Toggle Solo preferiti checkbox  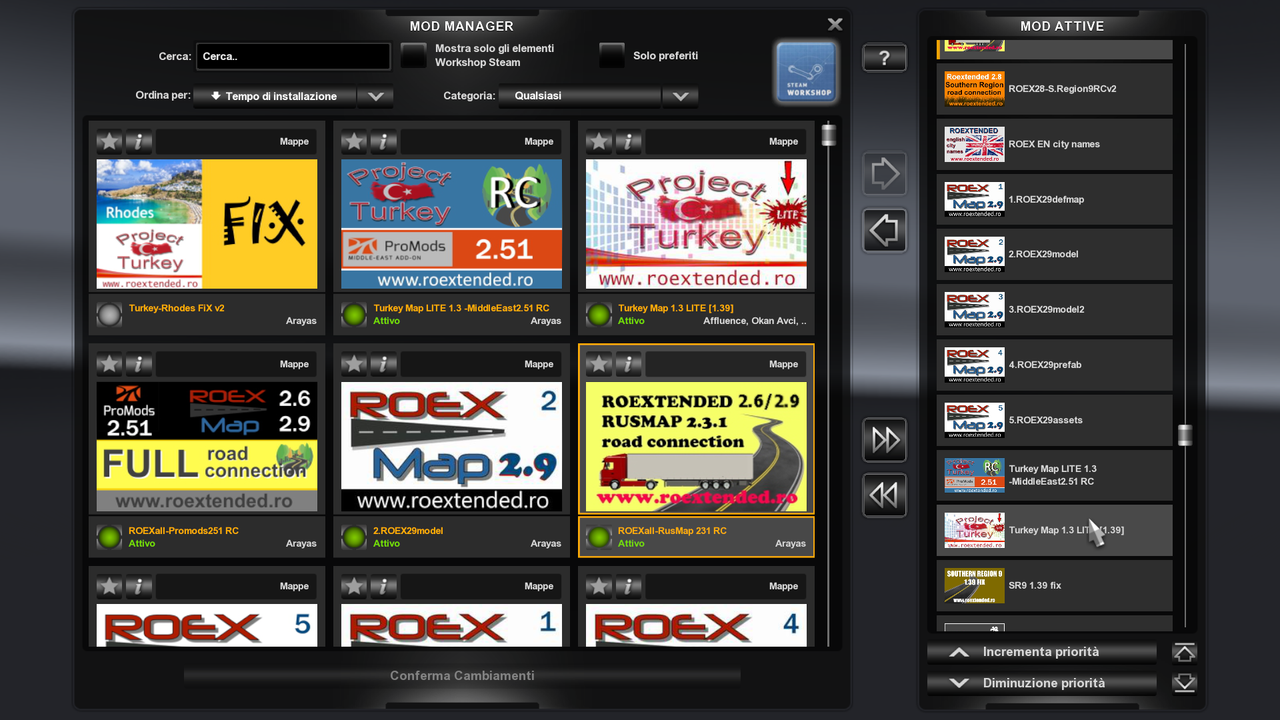pyautogui.click(x=612, y=56)
